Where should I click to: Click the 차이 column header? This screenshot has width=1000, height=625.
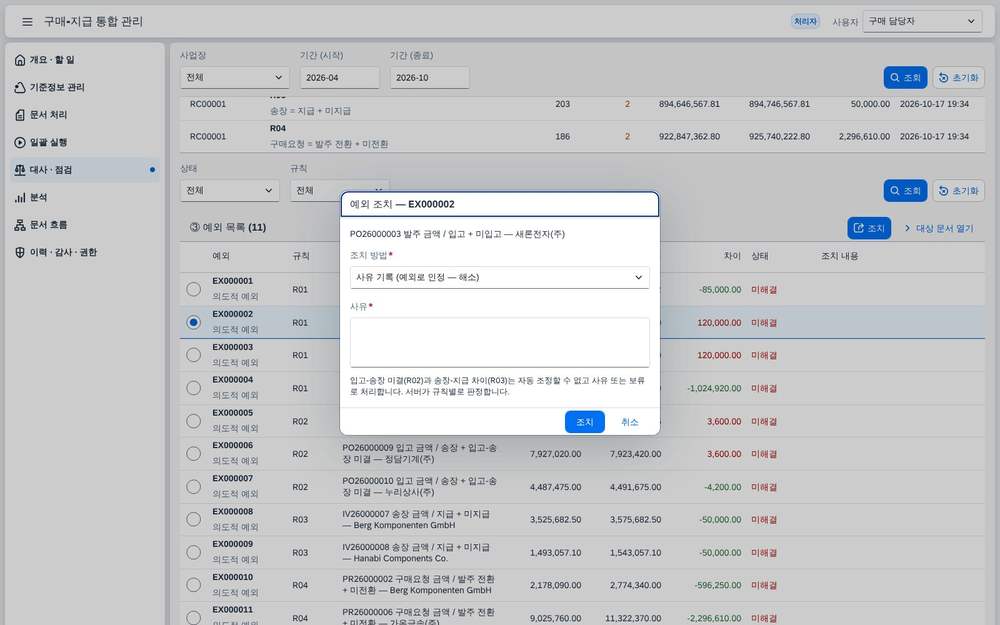tap(732, 256)
